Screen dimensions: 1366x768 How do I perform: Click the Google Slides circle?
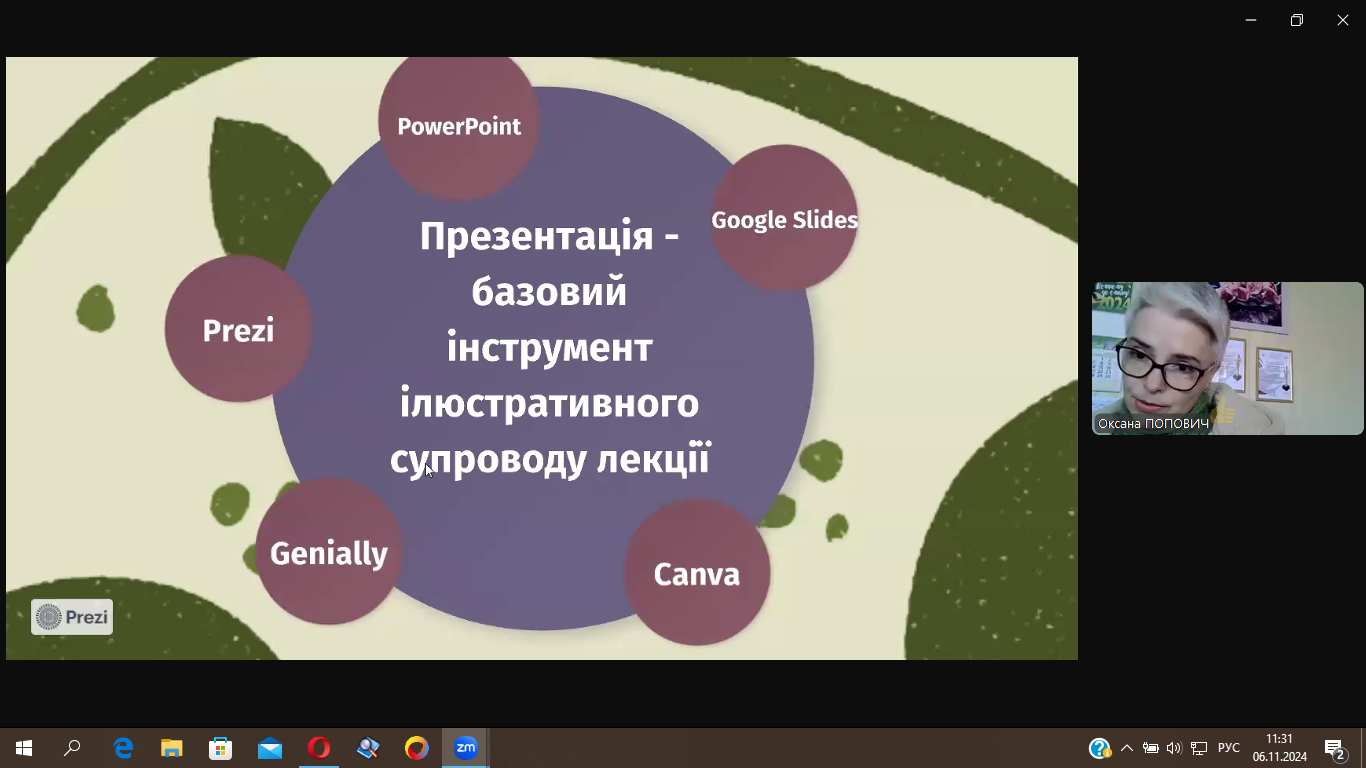click(784, 219)
